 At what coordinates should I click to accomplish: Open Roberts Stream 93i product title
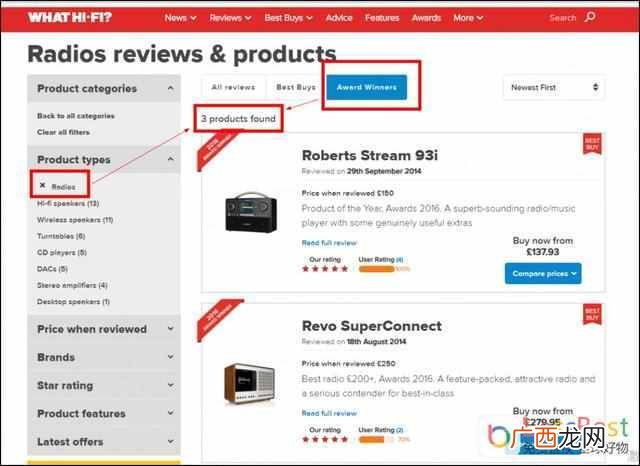point(369,155)
